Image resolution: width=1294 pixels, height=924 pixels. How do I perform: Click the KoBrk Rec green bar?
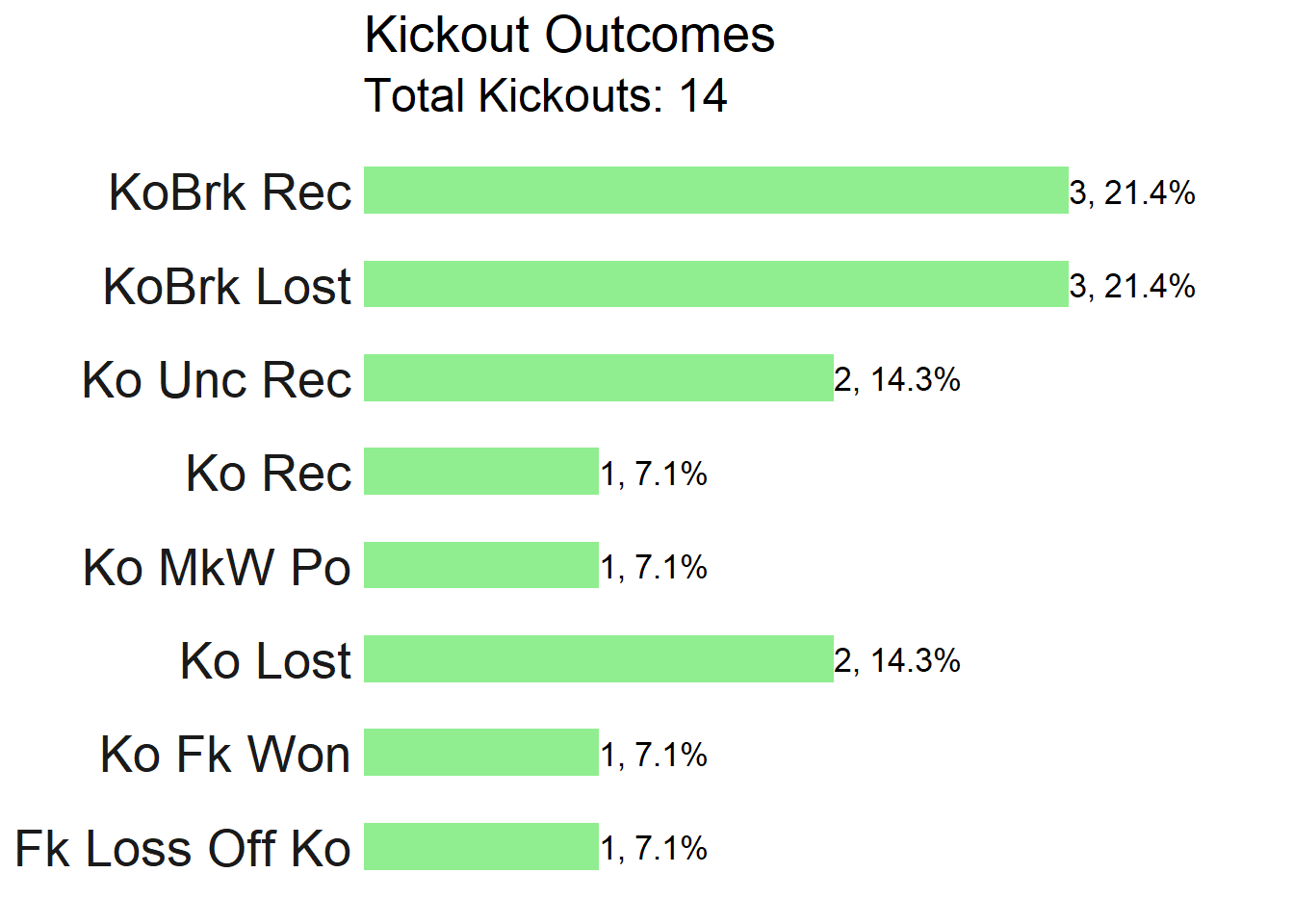click(716, 191)
